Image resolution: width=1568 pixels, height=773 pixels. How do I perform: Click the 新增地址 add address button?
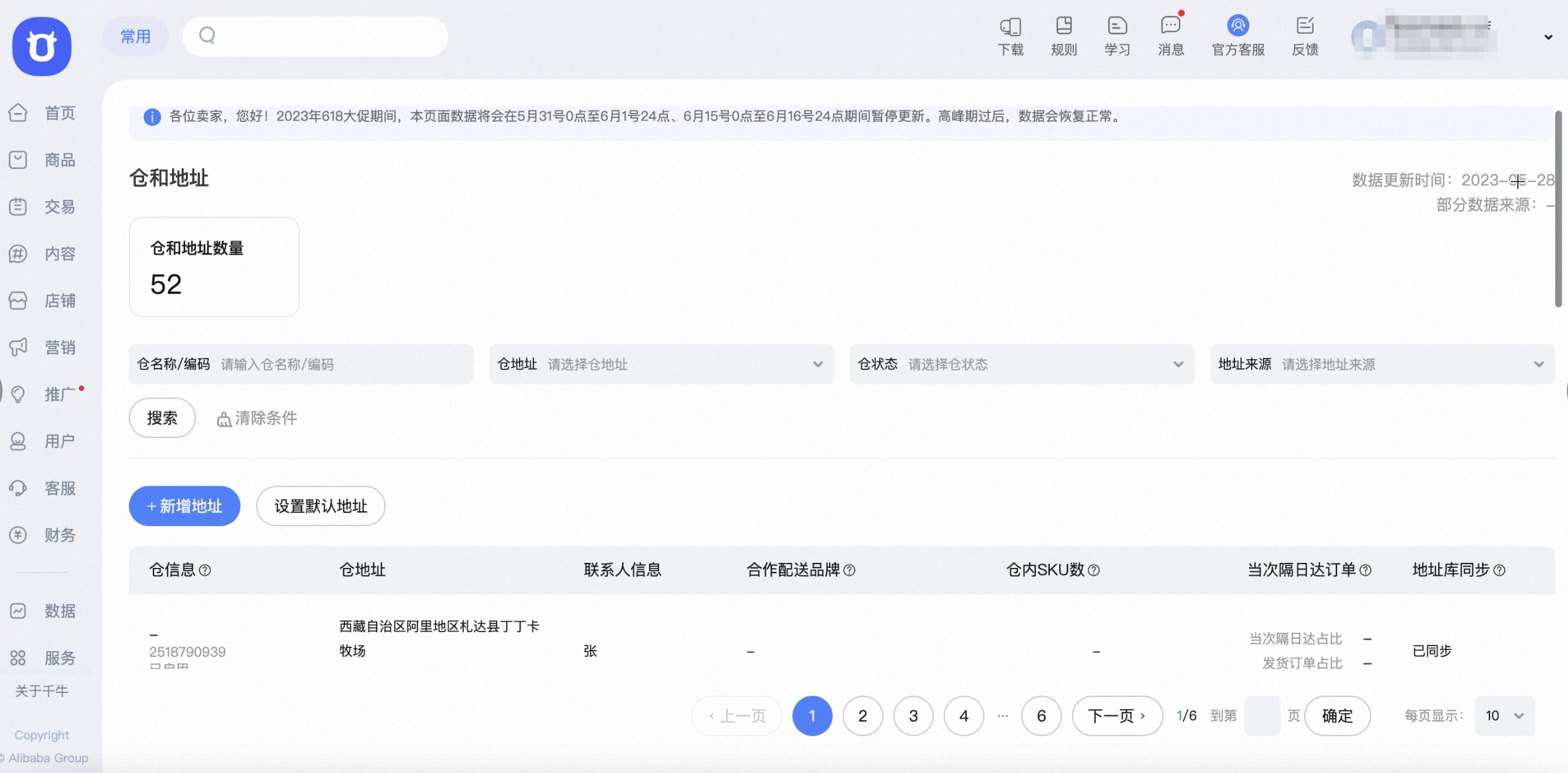click(185, 506)
